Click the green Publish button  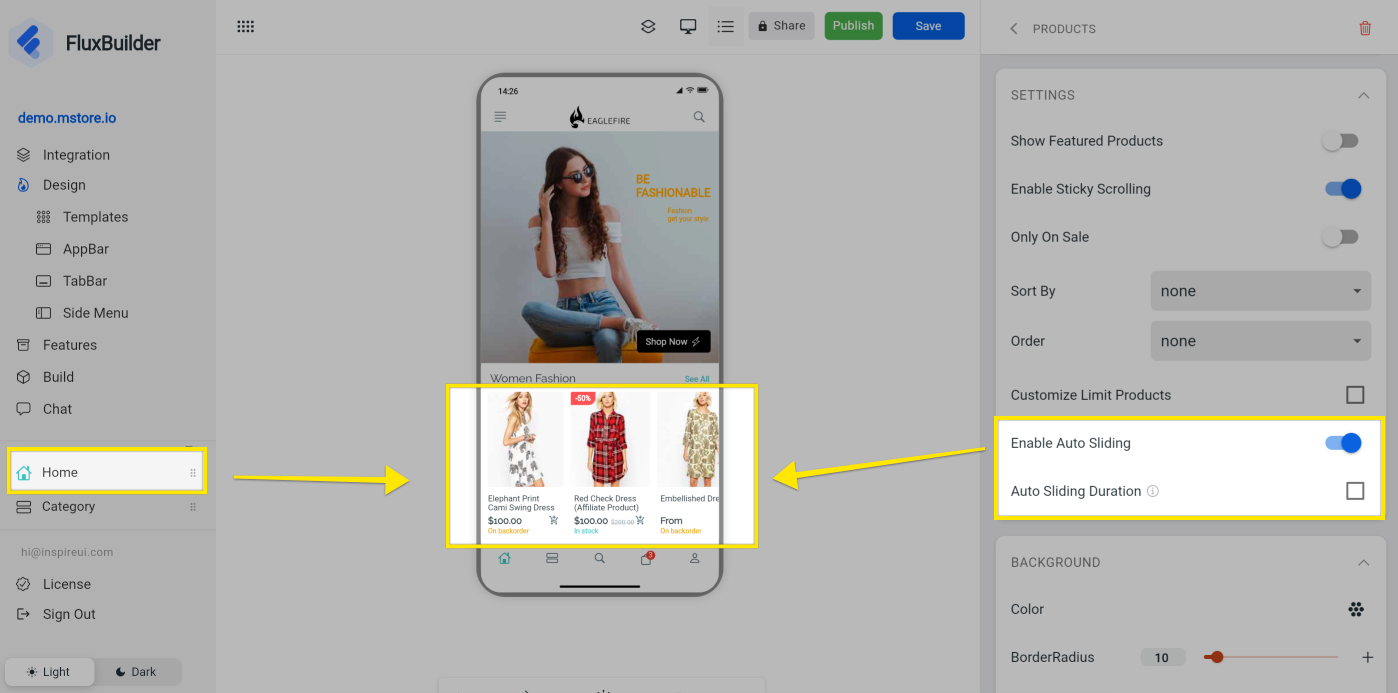(x=853, y=26)
